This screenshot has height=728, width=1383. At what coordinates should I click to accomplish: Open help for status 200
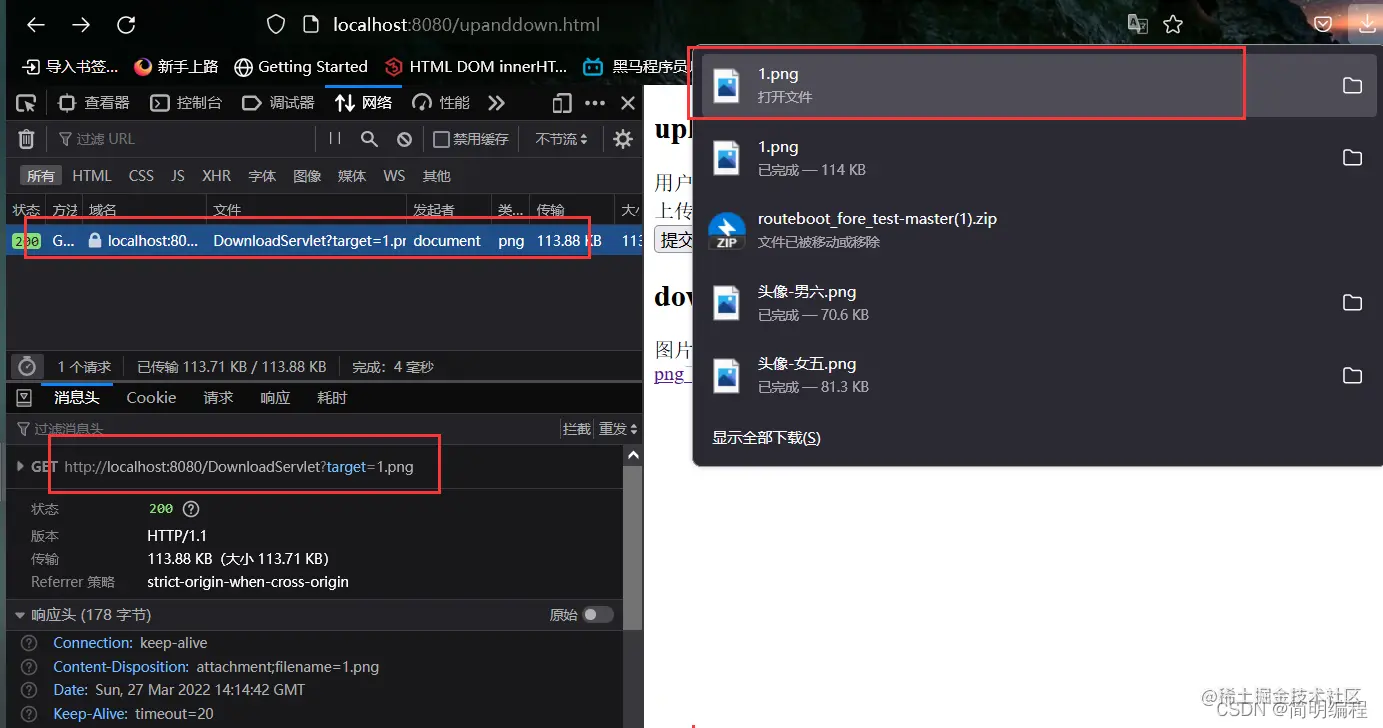(x=191, y=509)
